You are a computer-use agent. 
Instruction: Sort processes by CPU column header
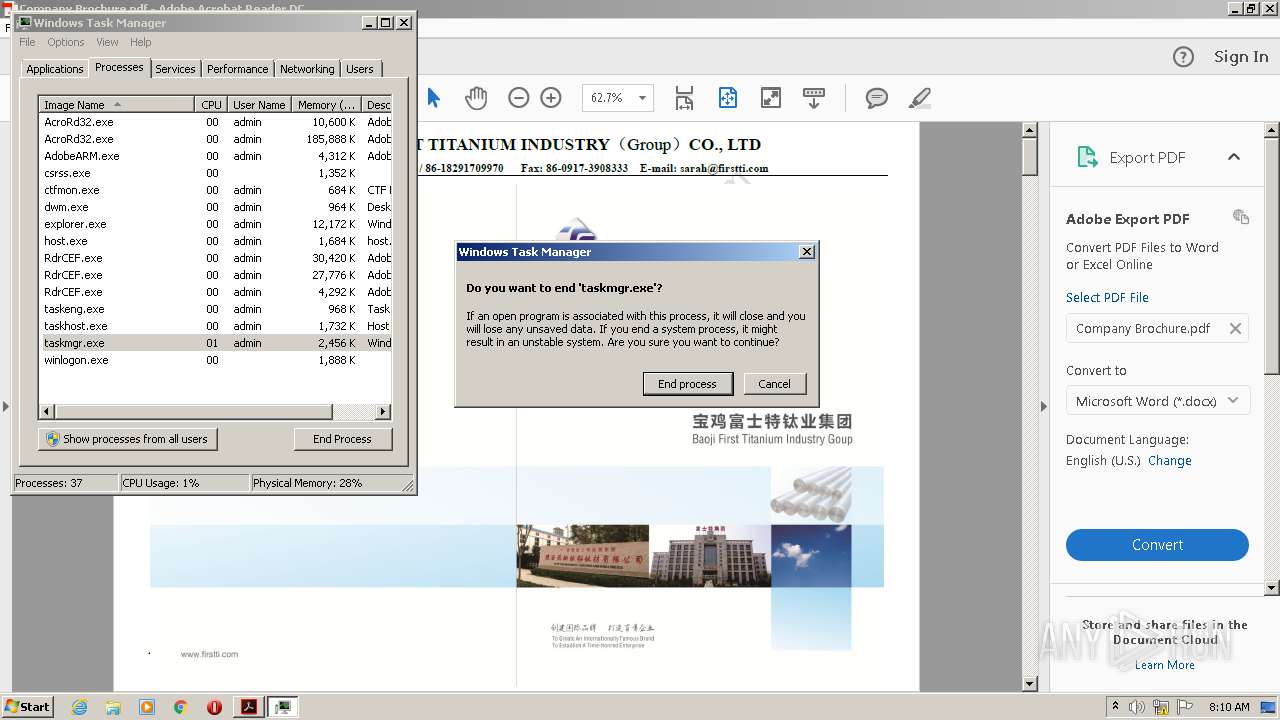click(211, 105)
